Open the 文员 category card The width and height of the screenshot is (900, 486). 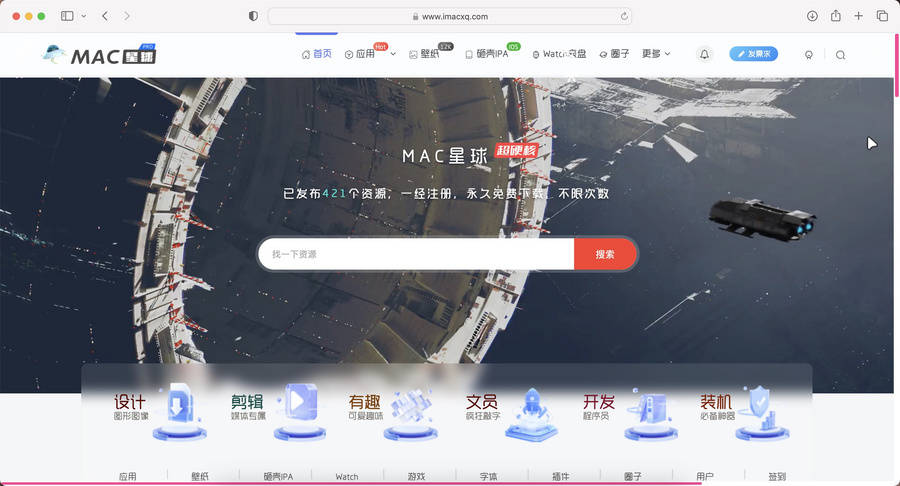click(x=511, y=411)
